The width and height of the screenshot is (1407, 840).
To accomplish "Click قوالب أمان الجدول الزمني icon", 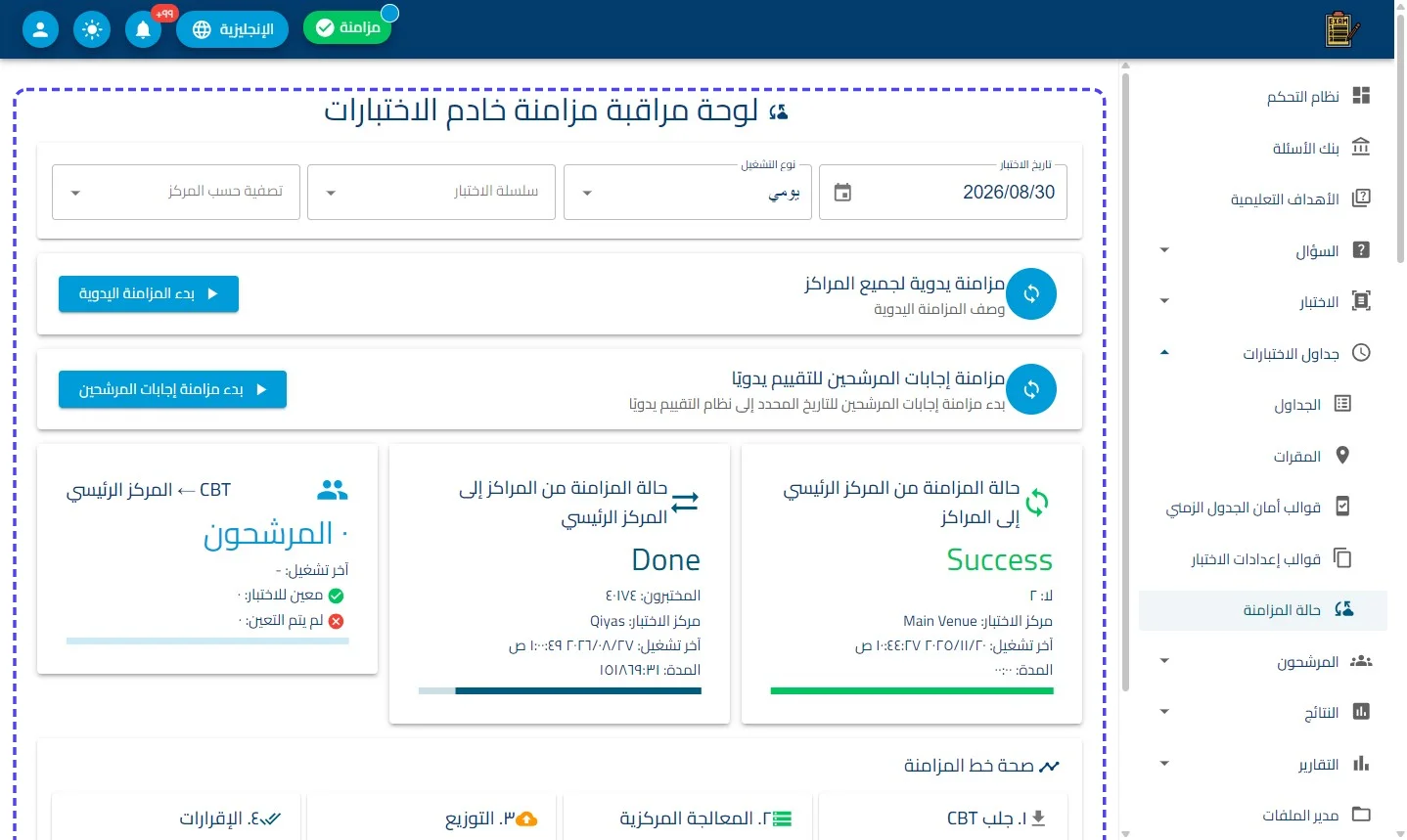I will coord(1342,507).
